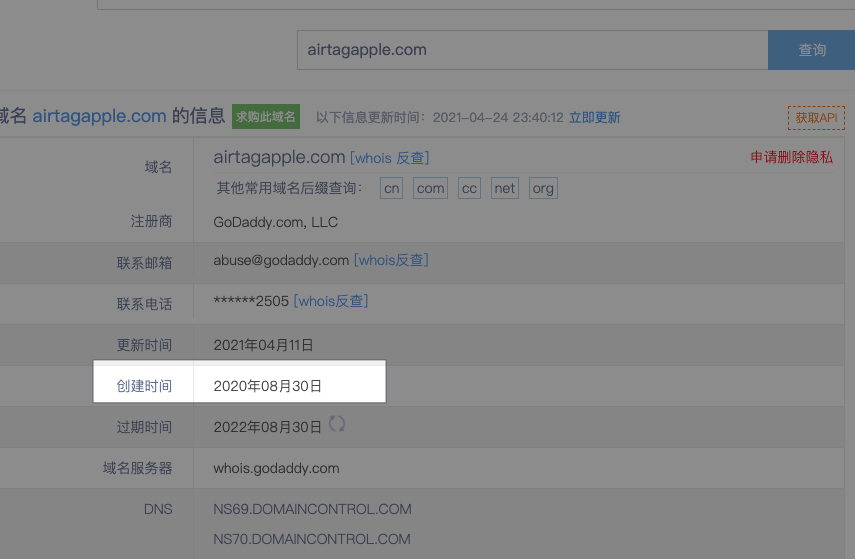Screen dimensions: 855x559
Task: Select the cc domain suffix
Action: 469,189
